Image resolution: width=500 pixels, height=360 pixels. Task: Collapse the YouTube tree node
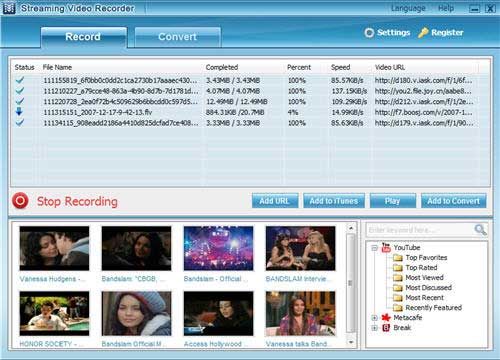(374, 248)
